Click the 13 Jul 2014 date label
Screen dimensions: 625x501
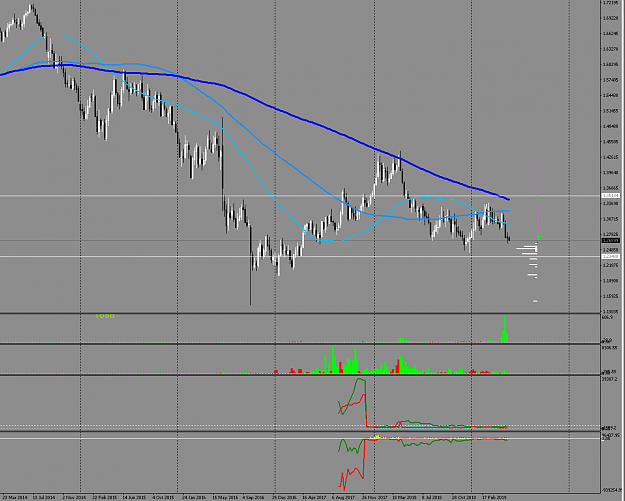click(x=43, y=498)
